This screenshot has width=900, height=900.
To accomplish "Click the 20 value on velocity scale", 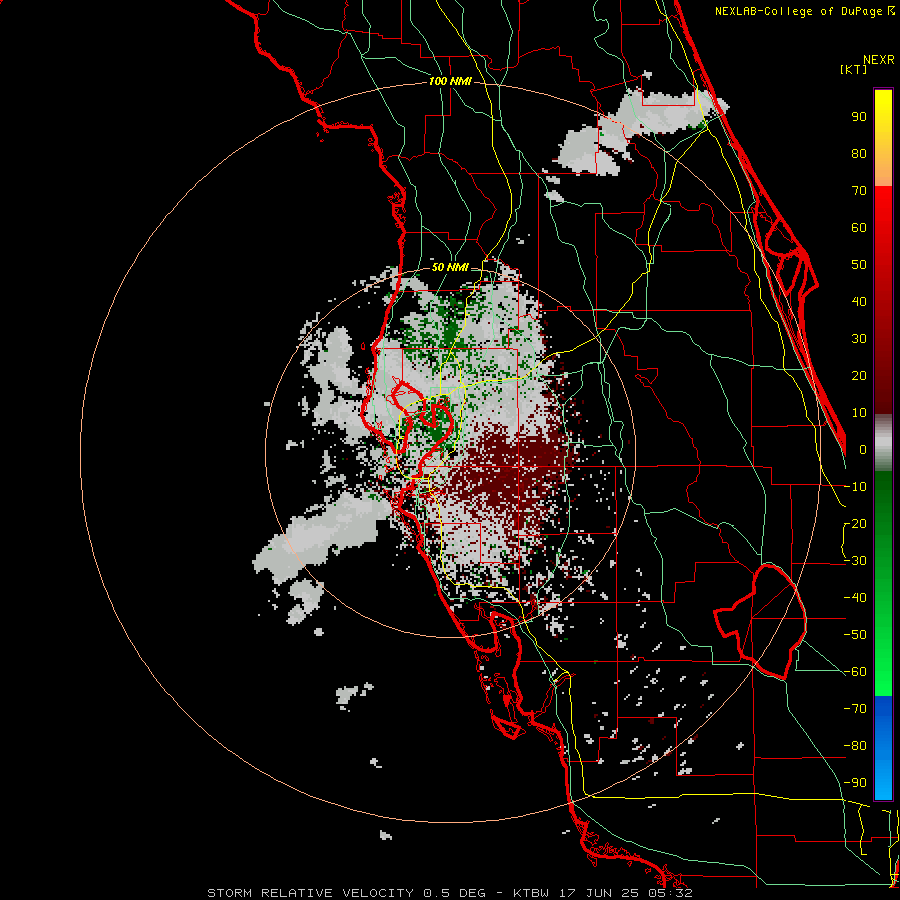I will tap(859, 376).
